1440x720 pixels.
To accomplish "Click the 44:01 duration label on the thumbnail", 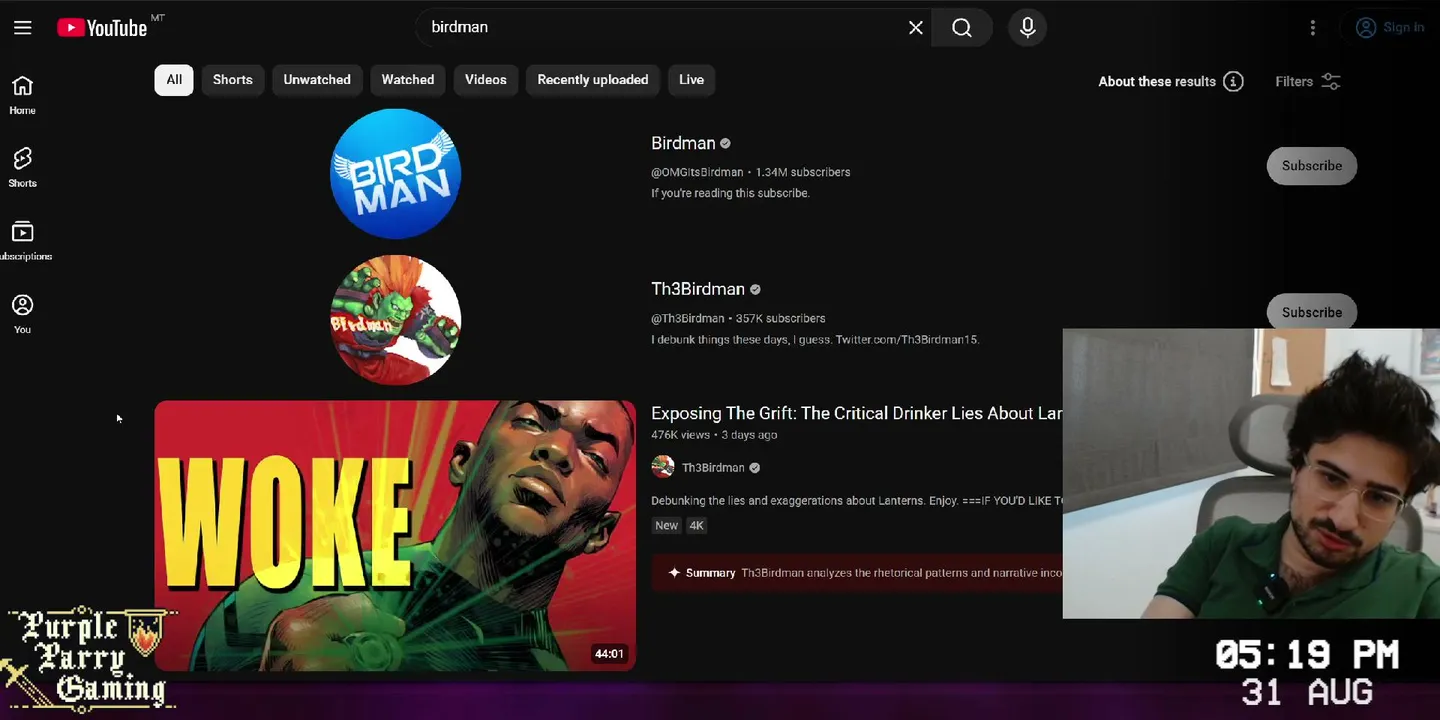I will click(x=609, y=654).
